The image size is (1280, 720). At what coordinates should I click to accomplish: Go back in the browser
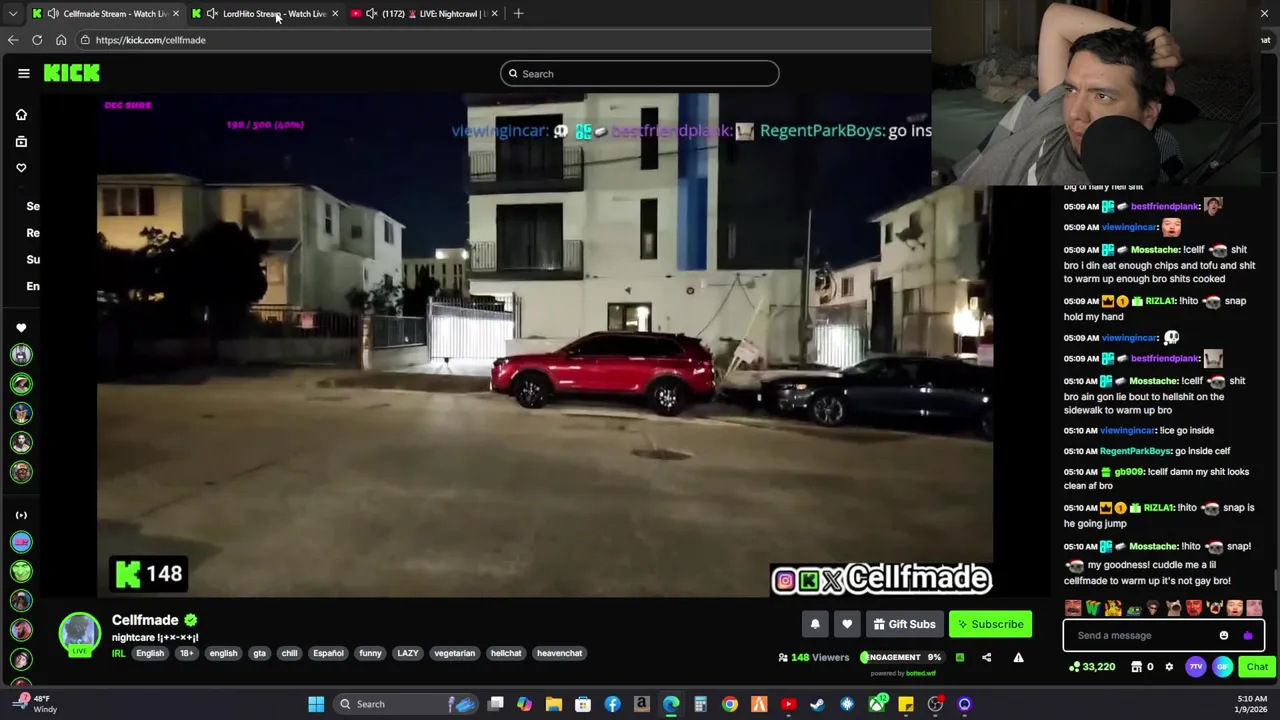pos(13,40)
